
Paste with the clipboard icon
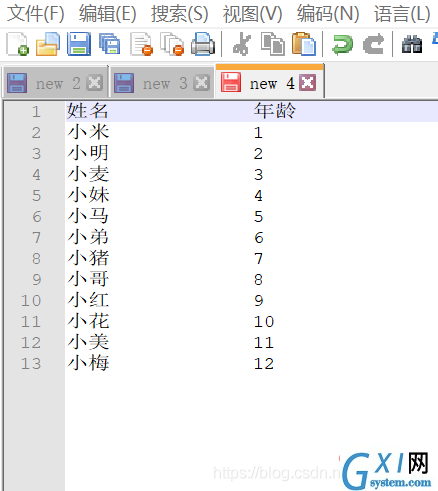click(304, 44)
